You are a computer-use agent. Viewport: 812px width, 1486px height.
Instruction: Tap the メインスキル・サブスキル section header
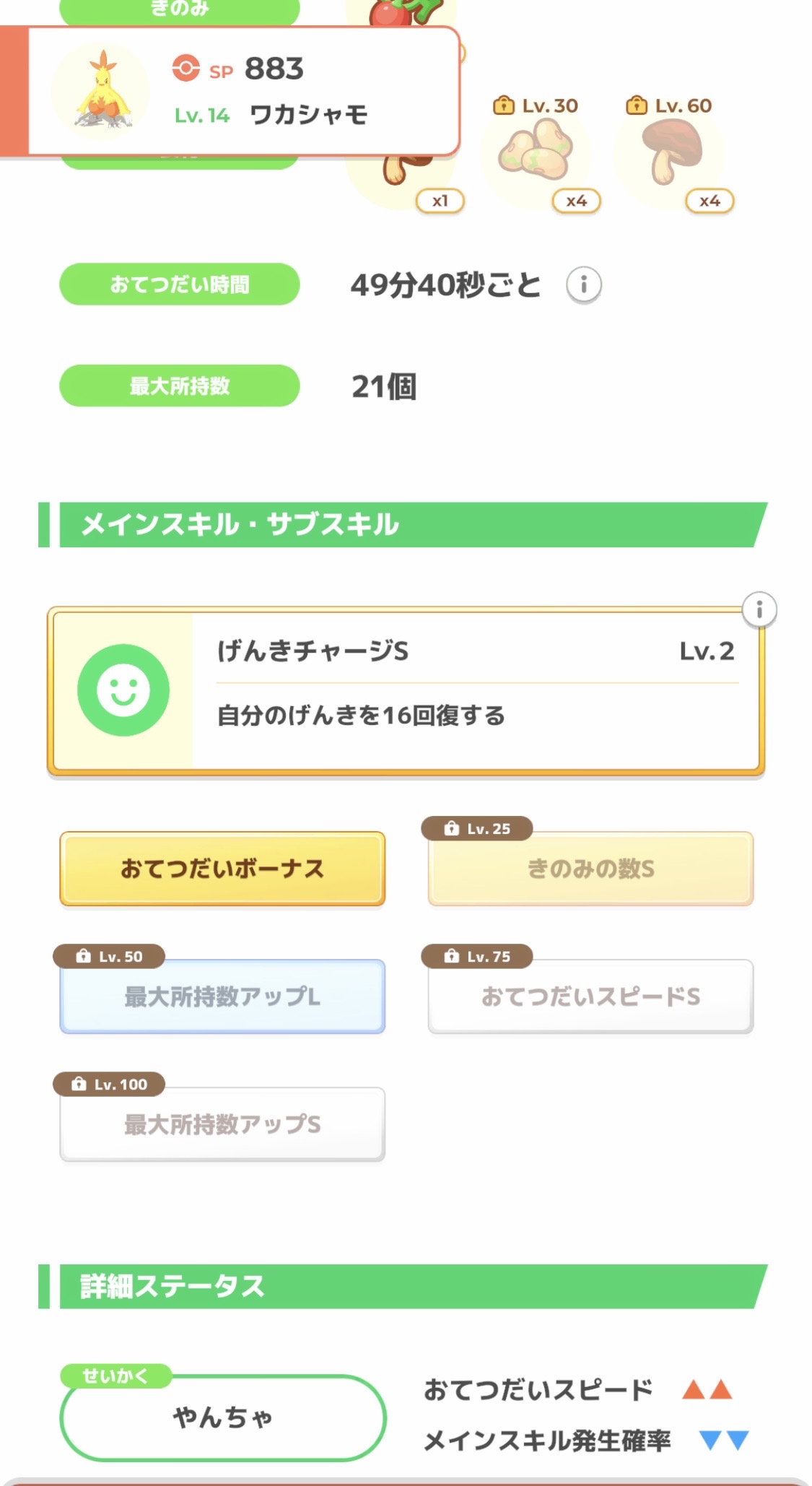click(x=404, y=525)
